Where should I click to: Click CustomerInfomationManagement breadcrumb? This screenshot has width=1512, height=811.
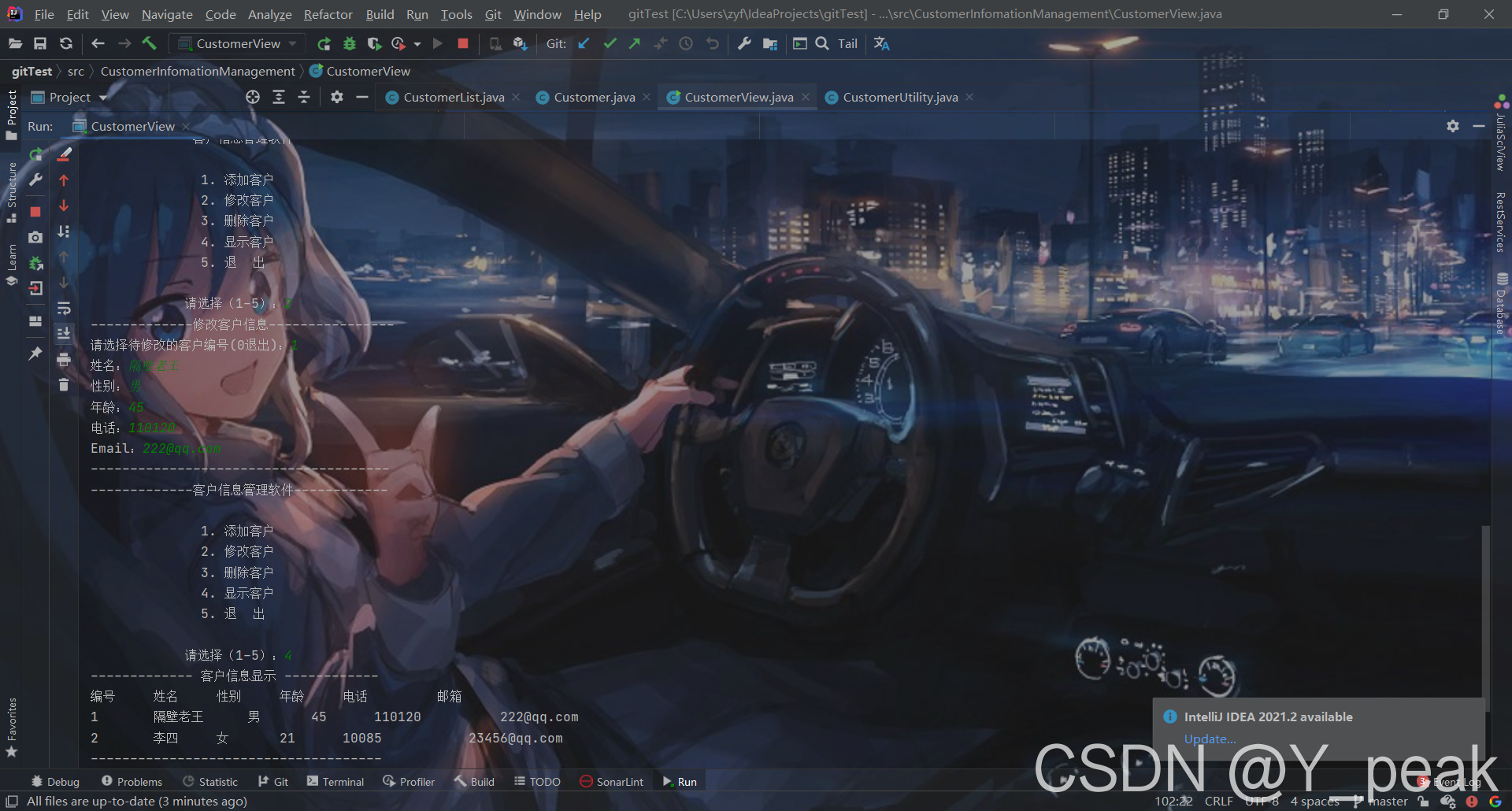tap(198, 71)
